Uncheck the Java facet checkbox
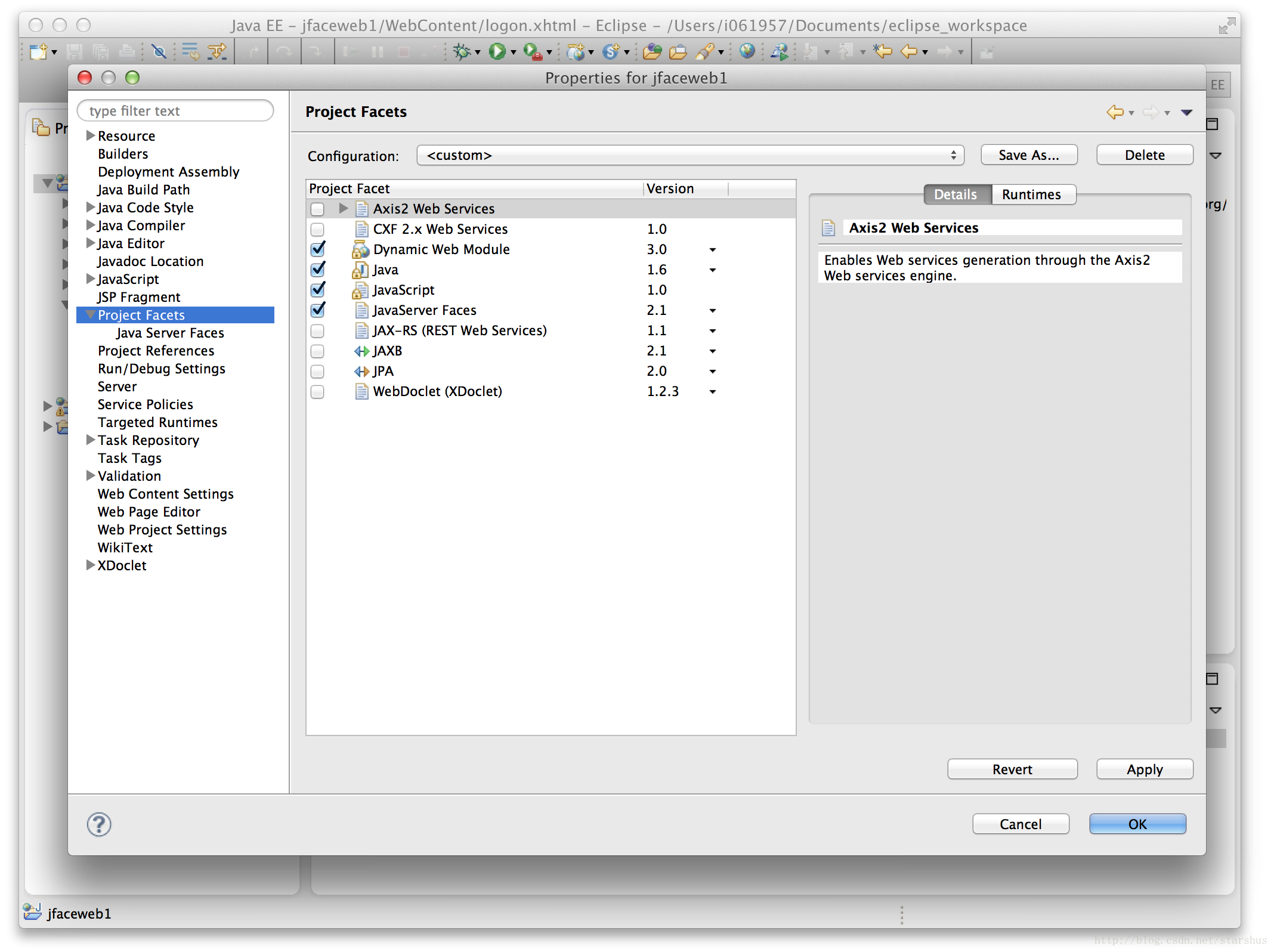Screen dimensions: 1274x952 coord(318,269)
